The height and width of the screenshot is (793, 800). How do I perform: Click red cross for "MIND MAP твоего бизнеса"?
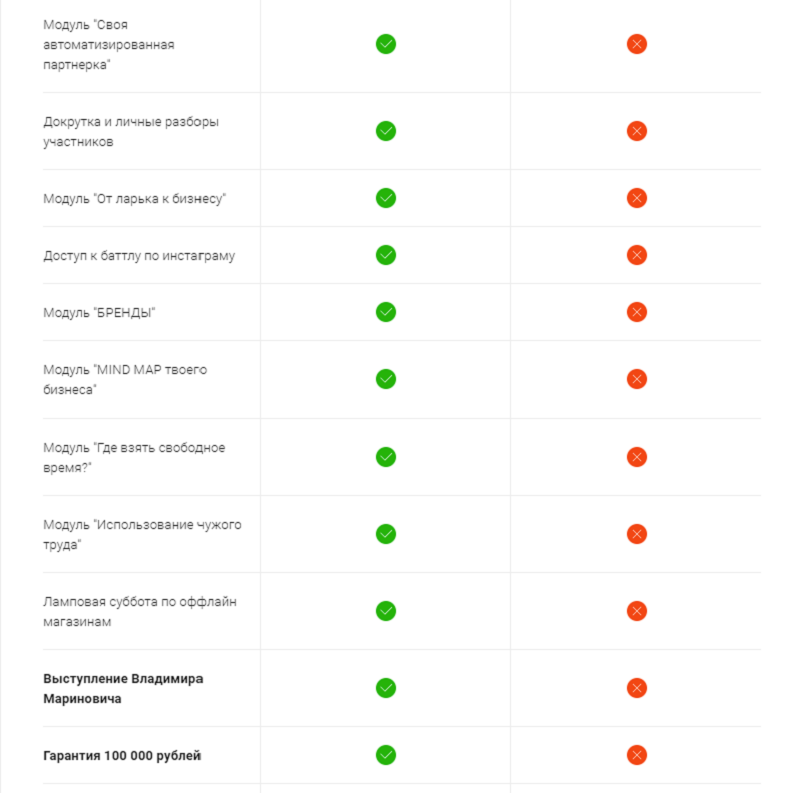click(637, 379)
